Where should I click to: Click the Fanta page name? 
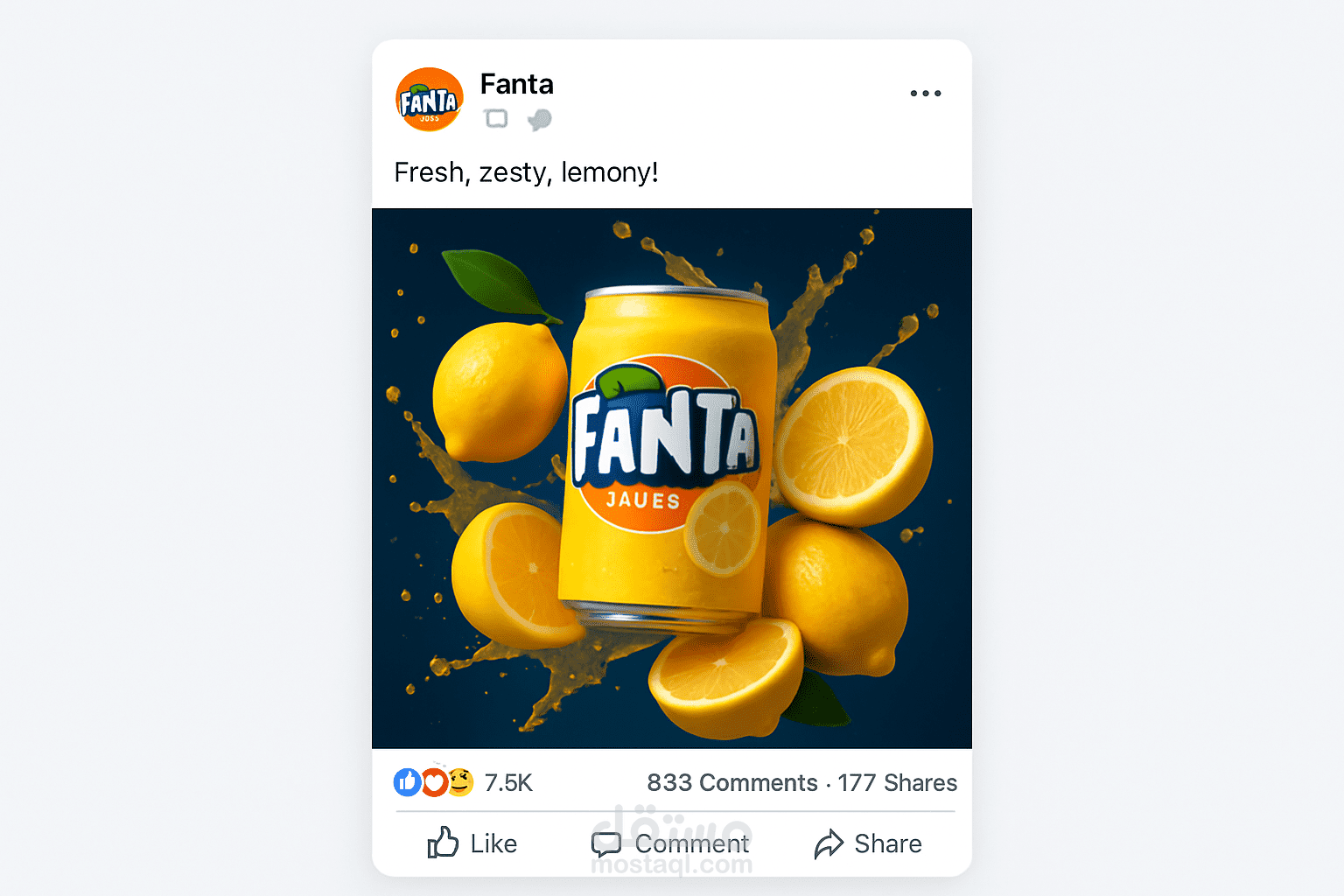tap(516, 84)
